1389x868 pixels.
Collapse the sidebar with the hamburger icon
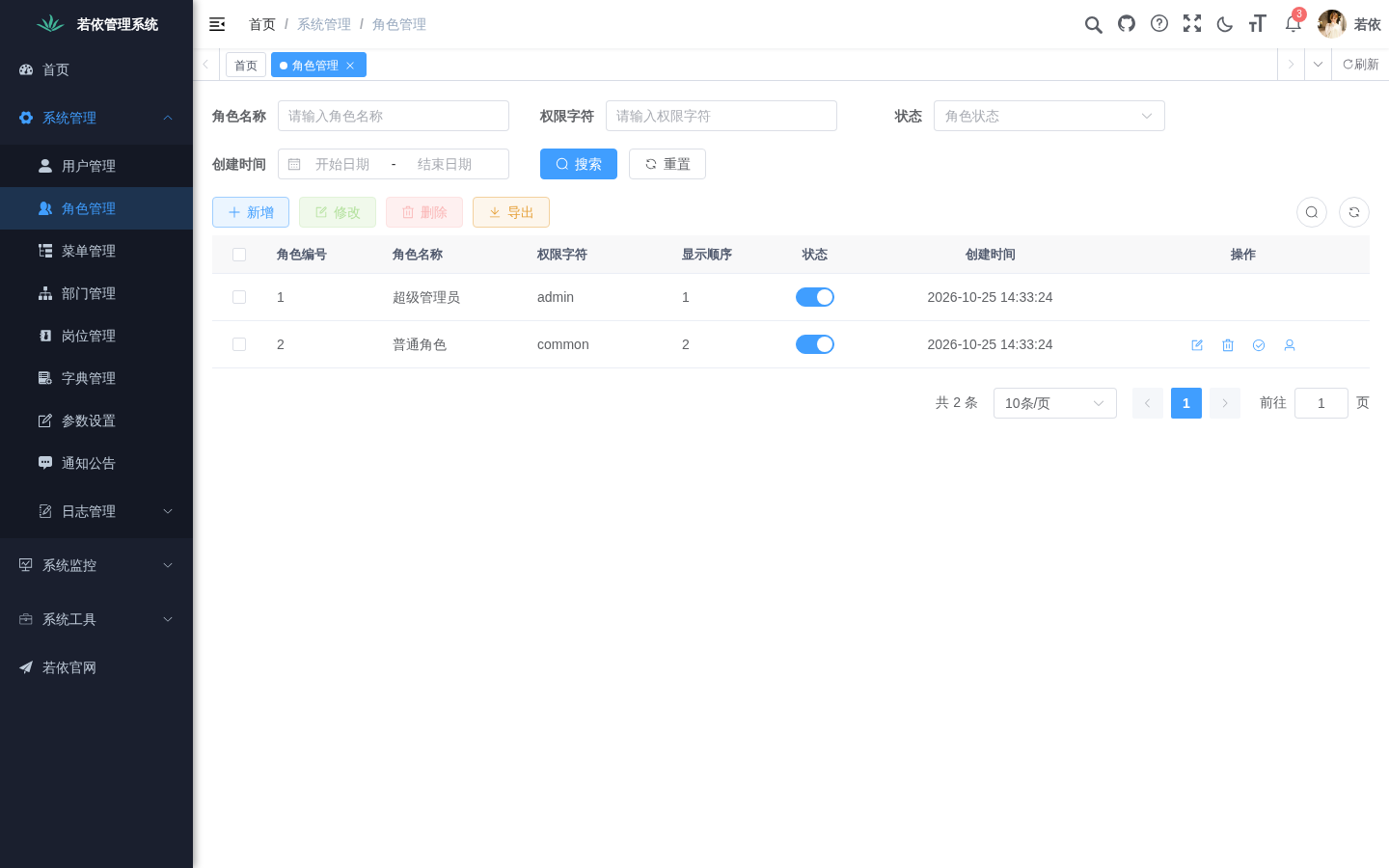click(x=217, y=24)
